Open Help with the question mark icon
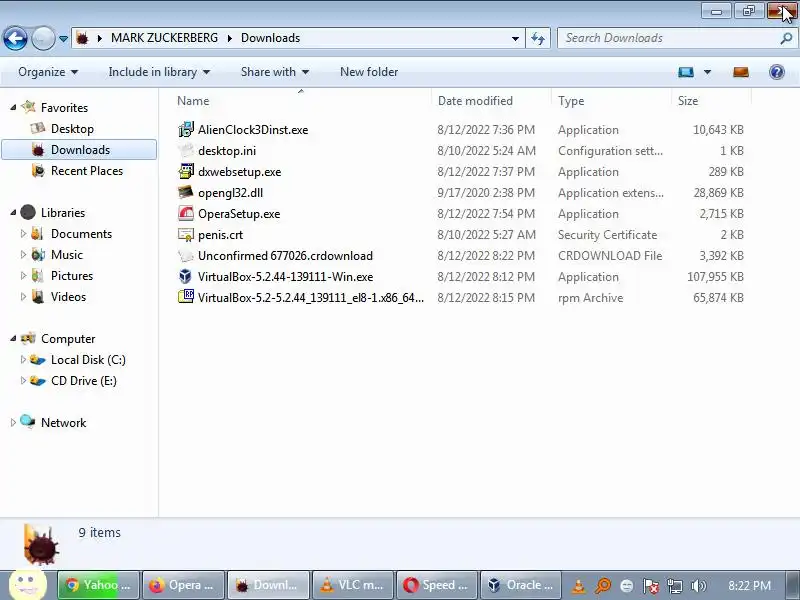Image resolution: width=800 pixels, height=600 pixels. point(777,72)
